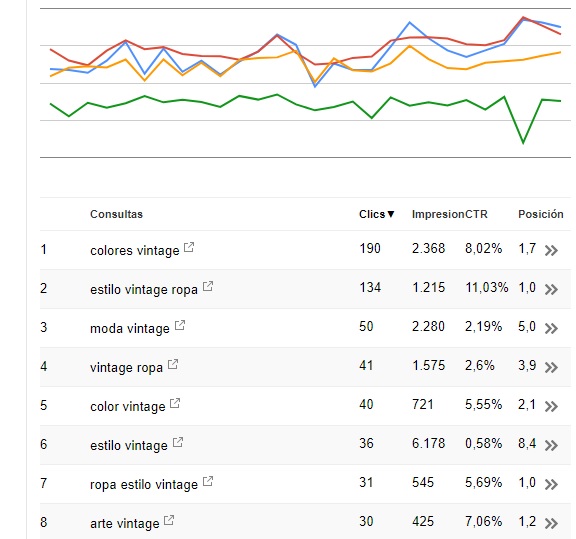Open the color vintage query

click(128, 407)
